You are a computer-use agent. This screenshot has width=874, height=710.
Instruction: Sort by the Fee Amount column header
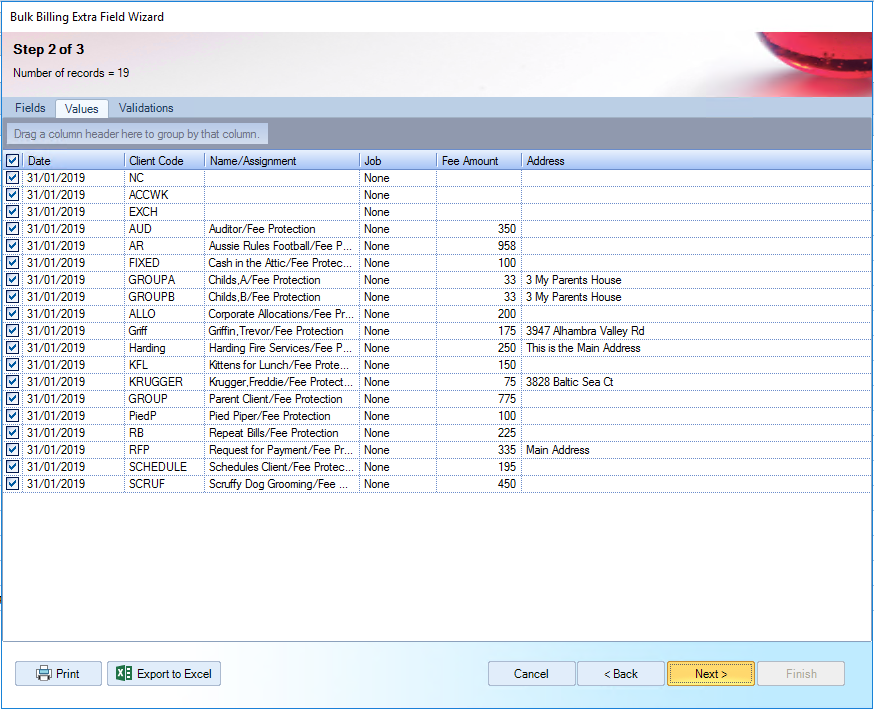(479, 161)
